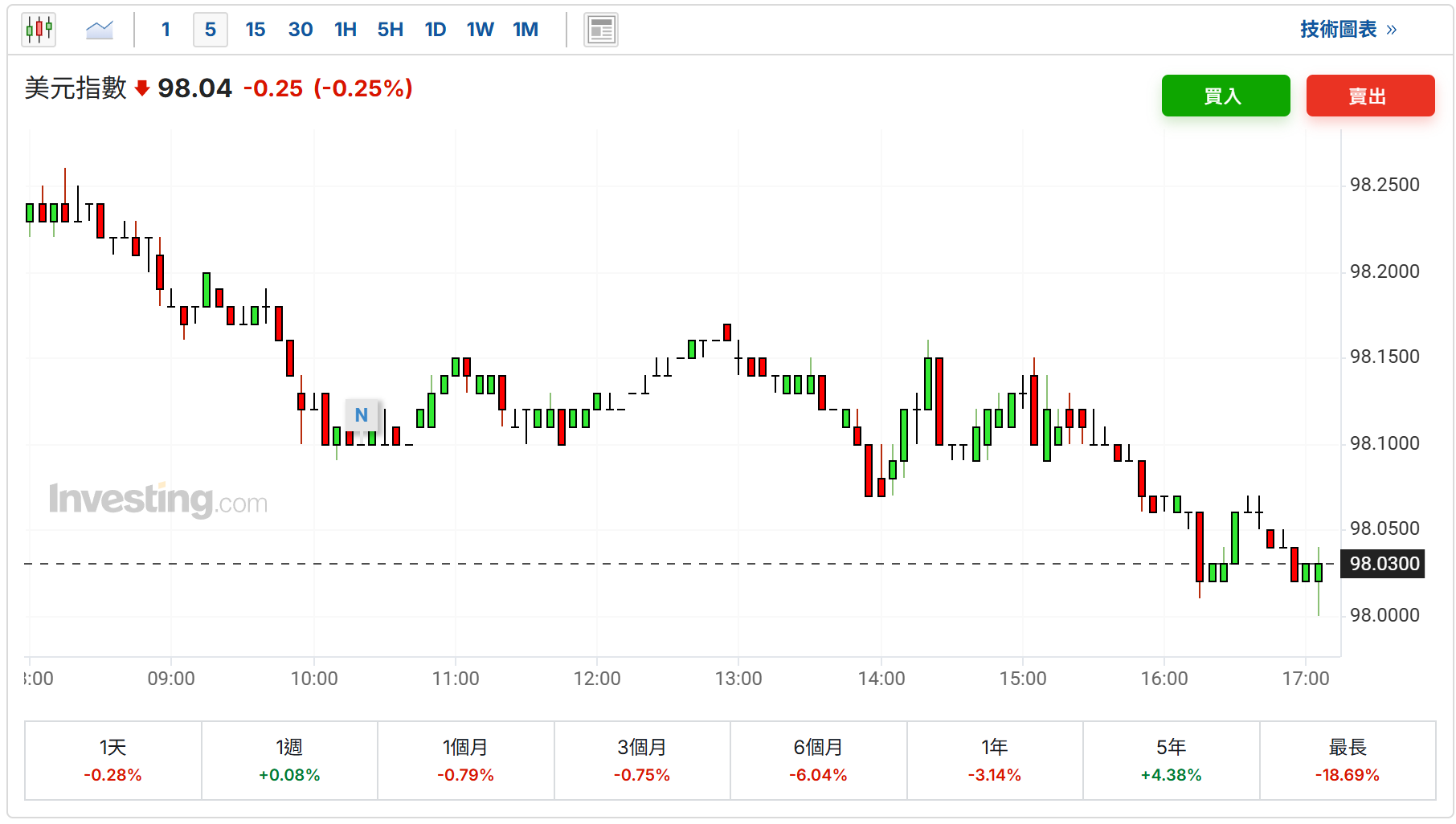
Task: Click the N news marker on chart
Action: point(362,414)
